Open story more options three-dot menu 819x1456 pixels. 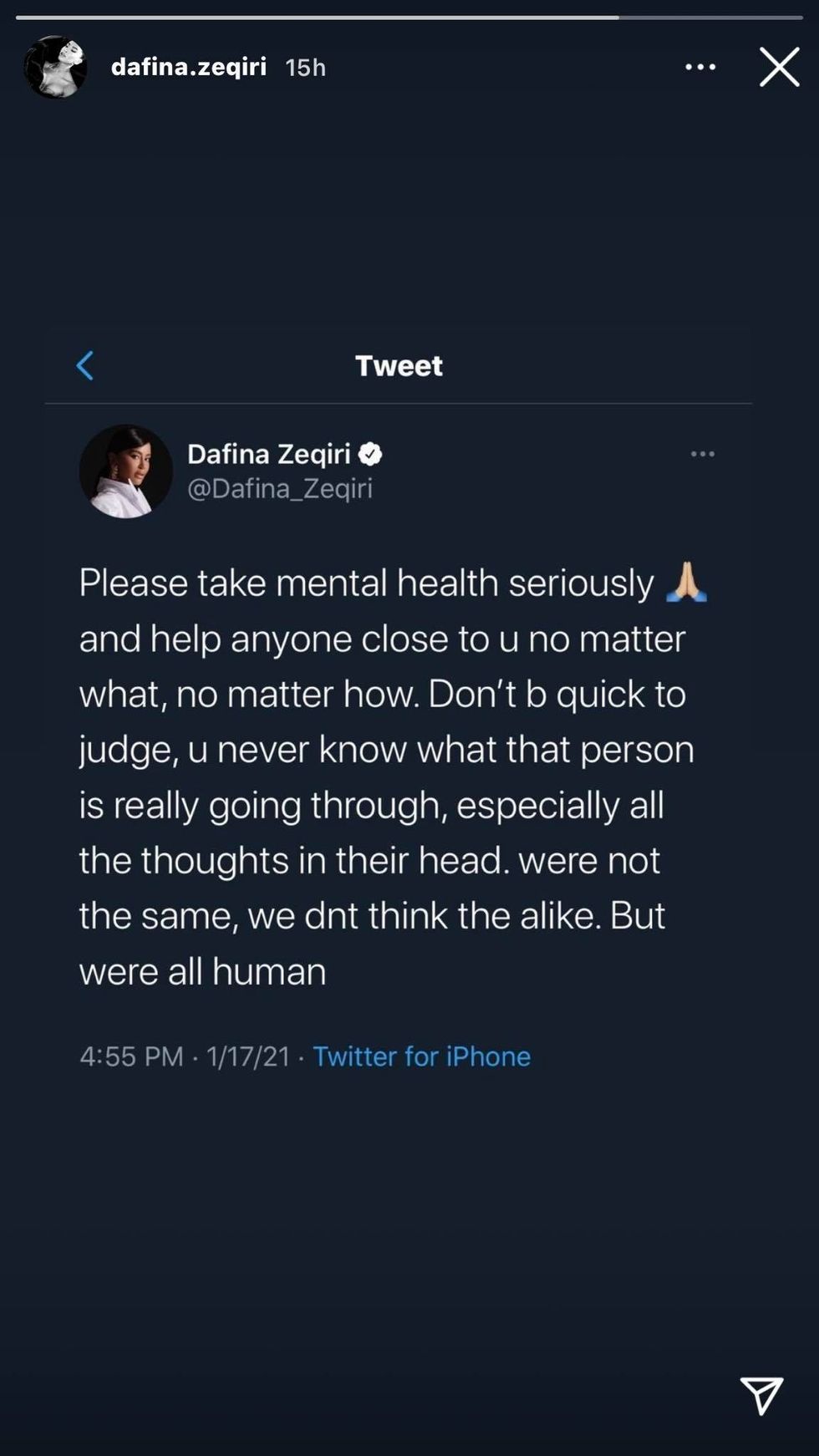(x=700, y=67)
